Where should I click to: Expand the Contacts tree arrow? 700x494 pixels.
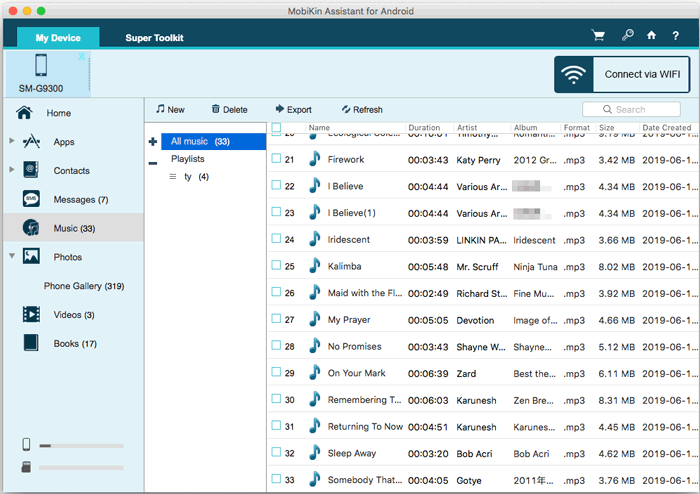12,170
